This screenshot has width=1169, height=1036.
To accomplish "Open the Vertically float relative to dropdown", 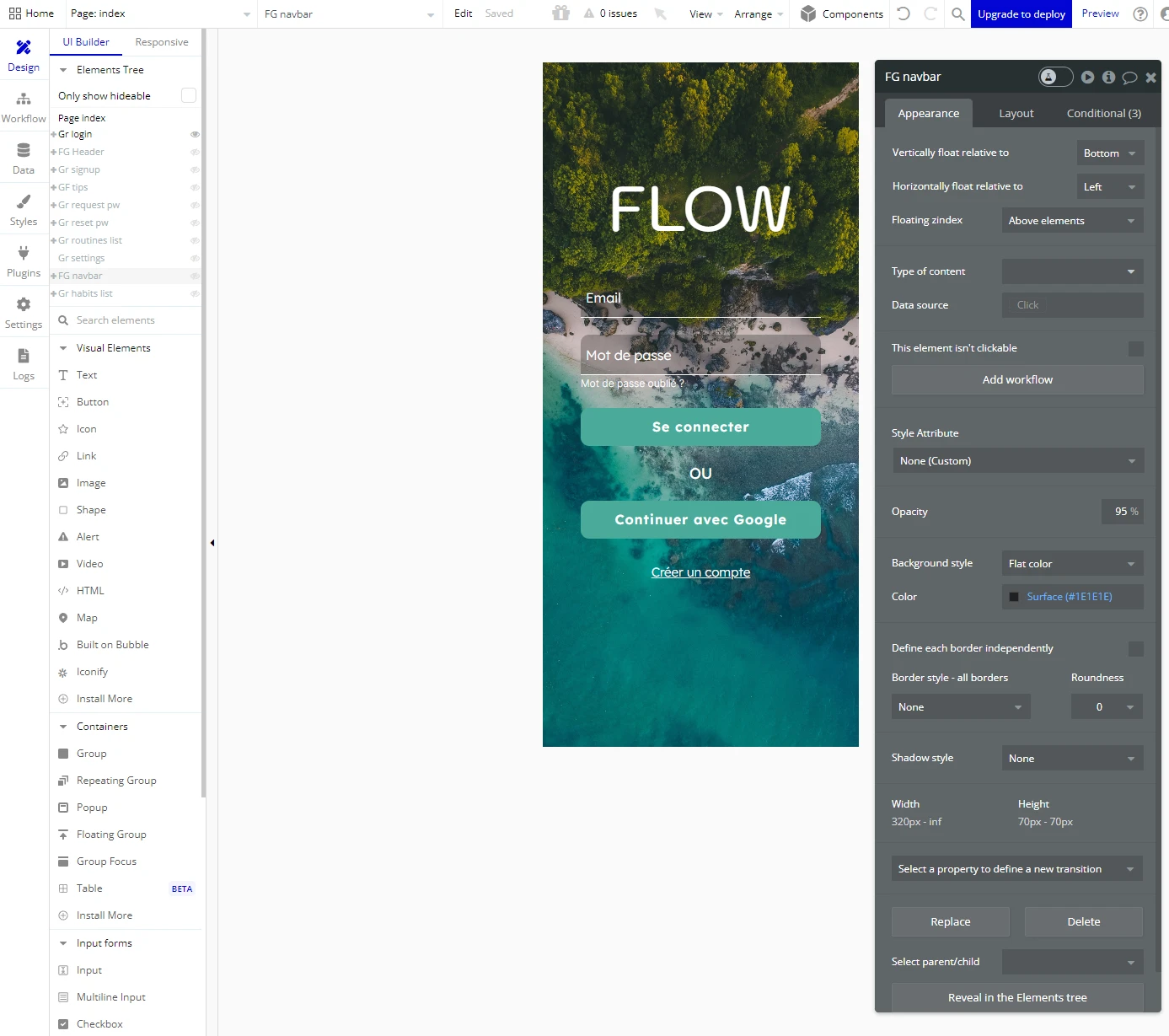I will [1110, 153].
